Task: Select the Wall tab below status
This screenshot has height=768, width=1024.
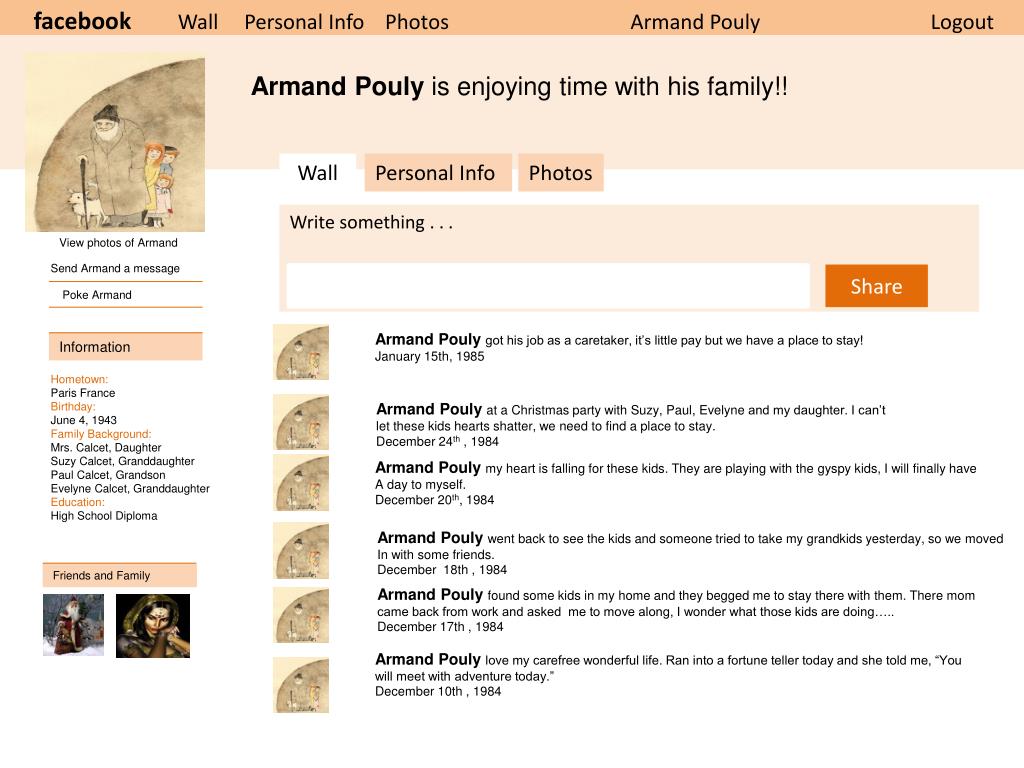Action: point(318,173)
